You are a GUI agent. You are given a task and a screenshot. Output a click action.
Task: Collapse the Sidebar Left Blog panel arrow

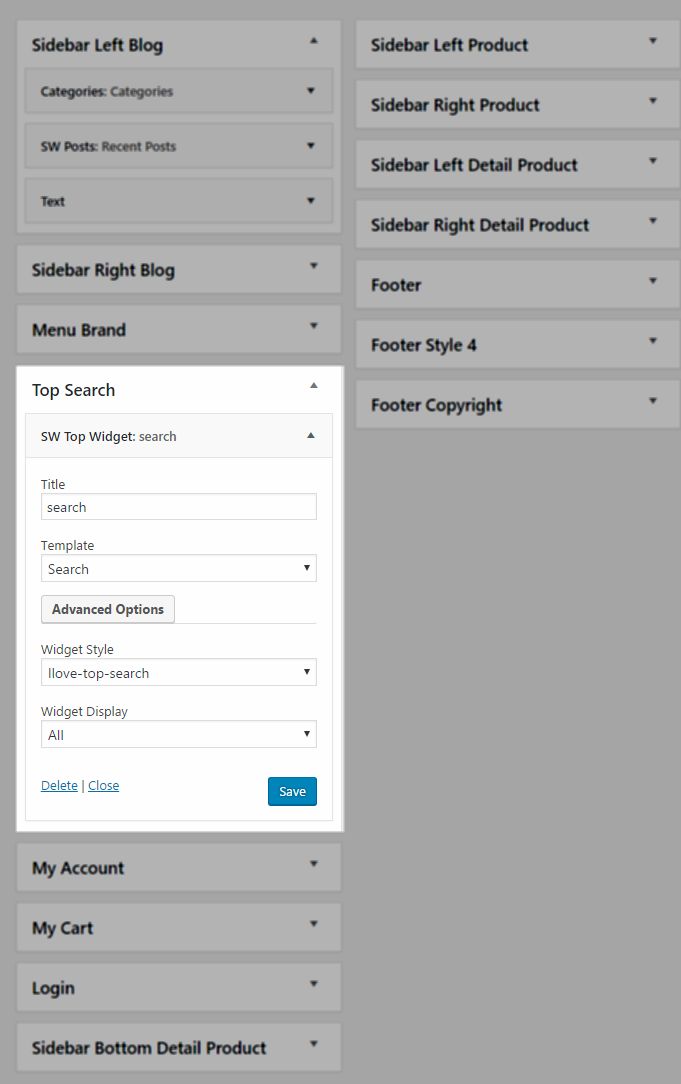coord(313,41)
